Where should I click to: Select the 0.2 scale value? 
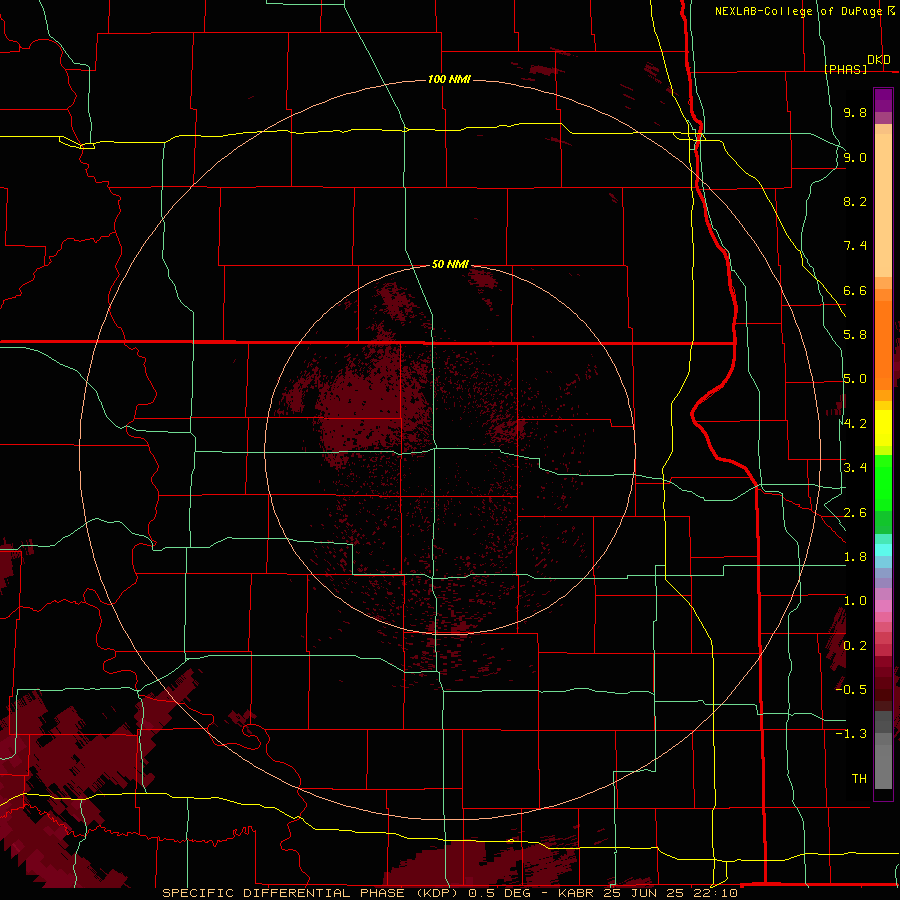pos(855,646)
